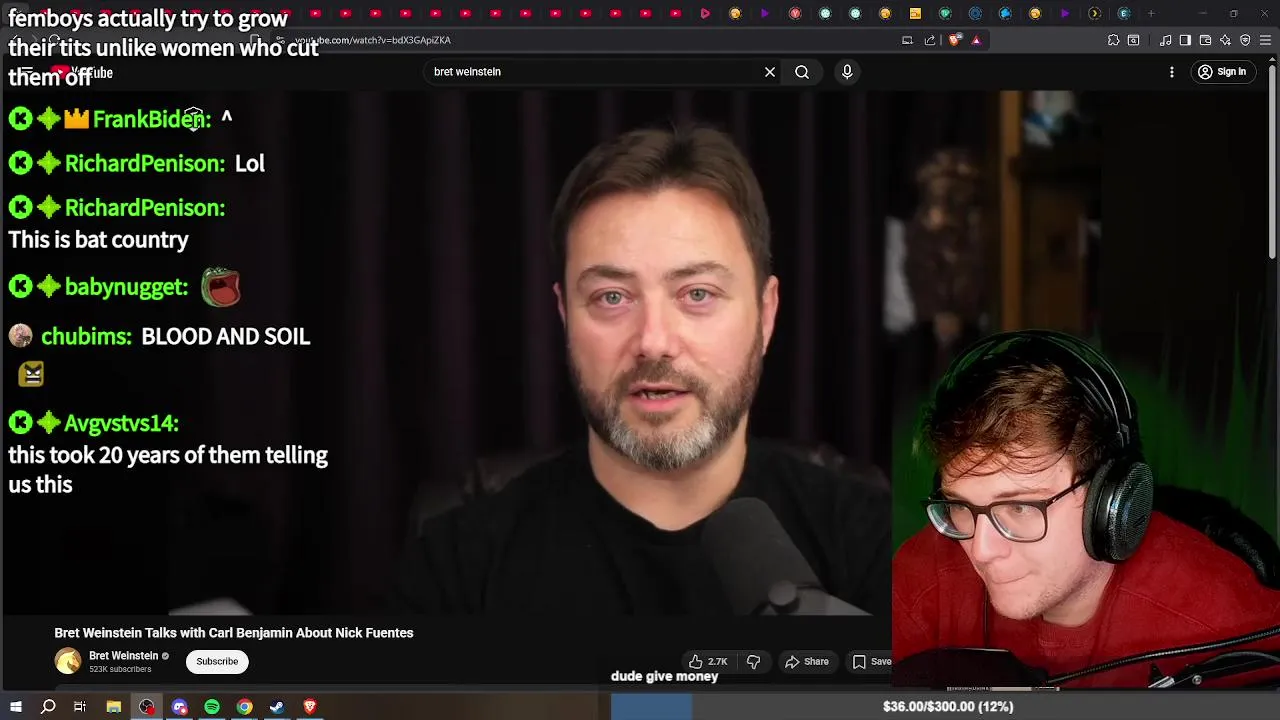The height and width of the screenshot is (720, 1280).
Task: Clear the search box with the X
Action: 770,72
